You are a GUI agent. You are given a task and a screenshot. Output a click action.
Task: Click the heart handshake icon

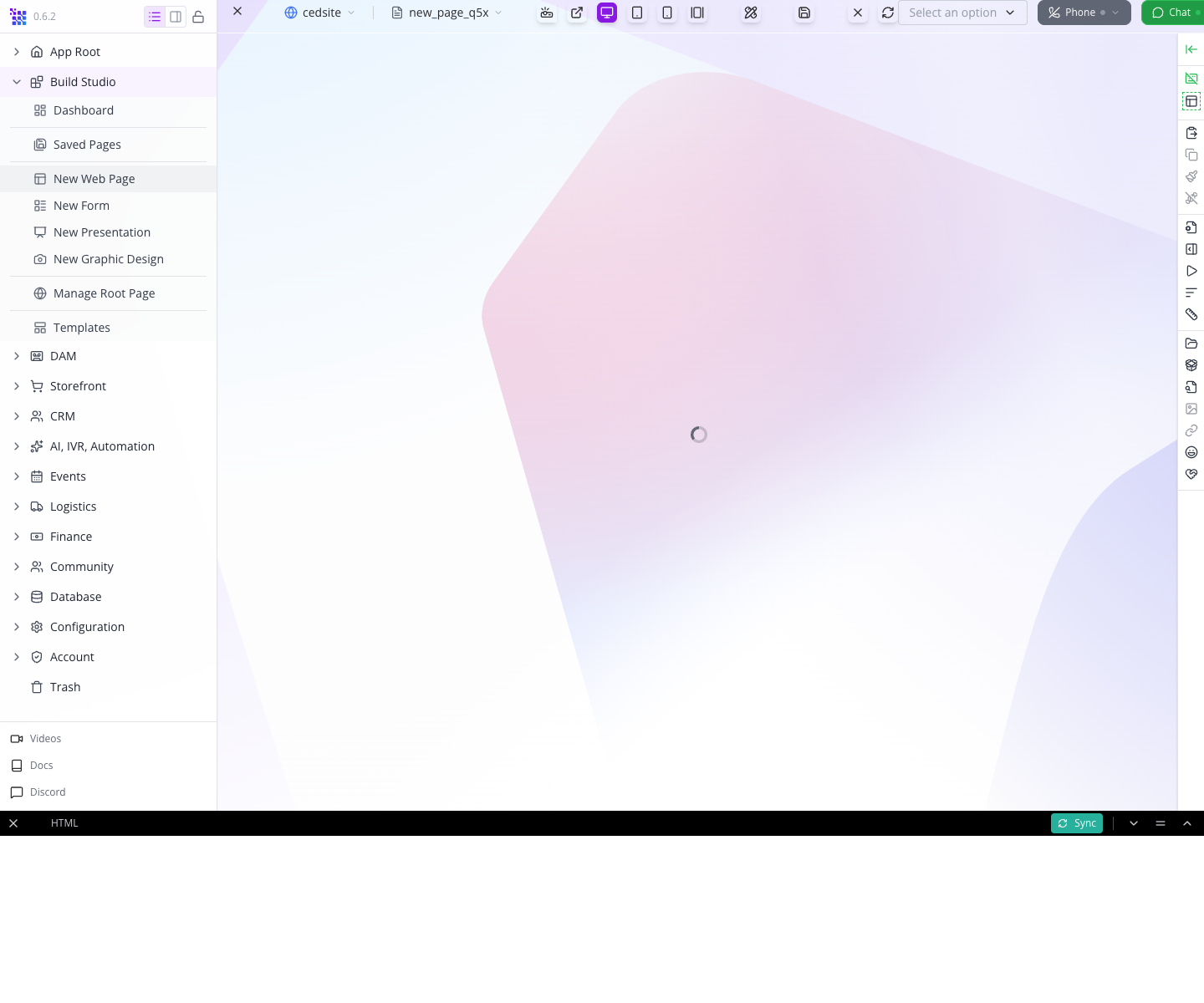click(x=1191, y=474)
